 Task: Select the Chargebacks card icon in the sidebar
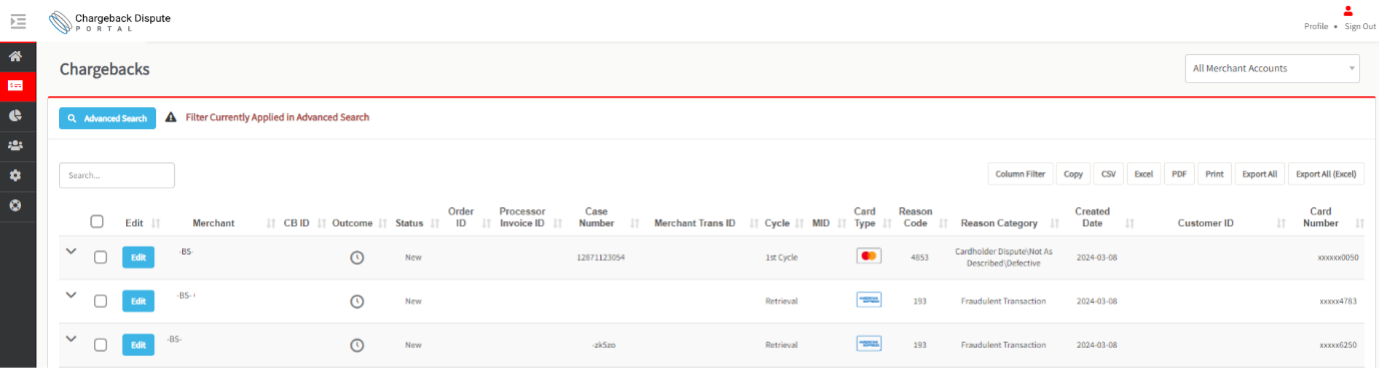click(16, 86)
